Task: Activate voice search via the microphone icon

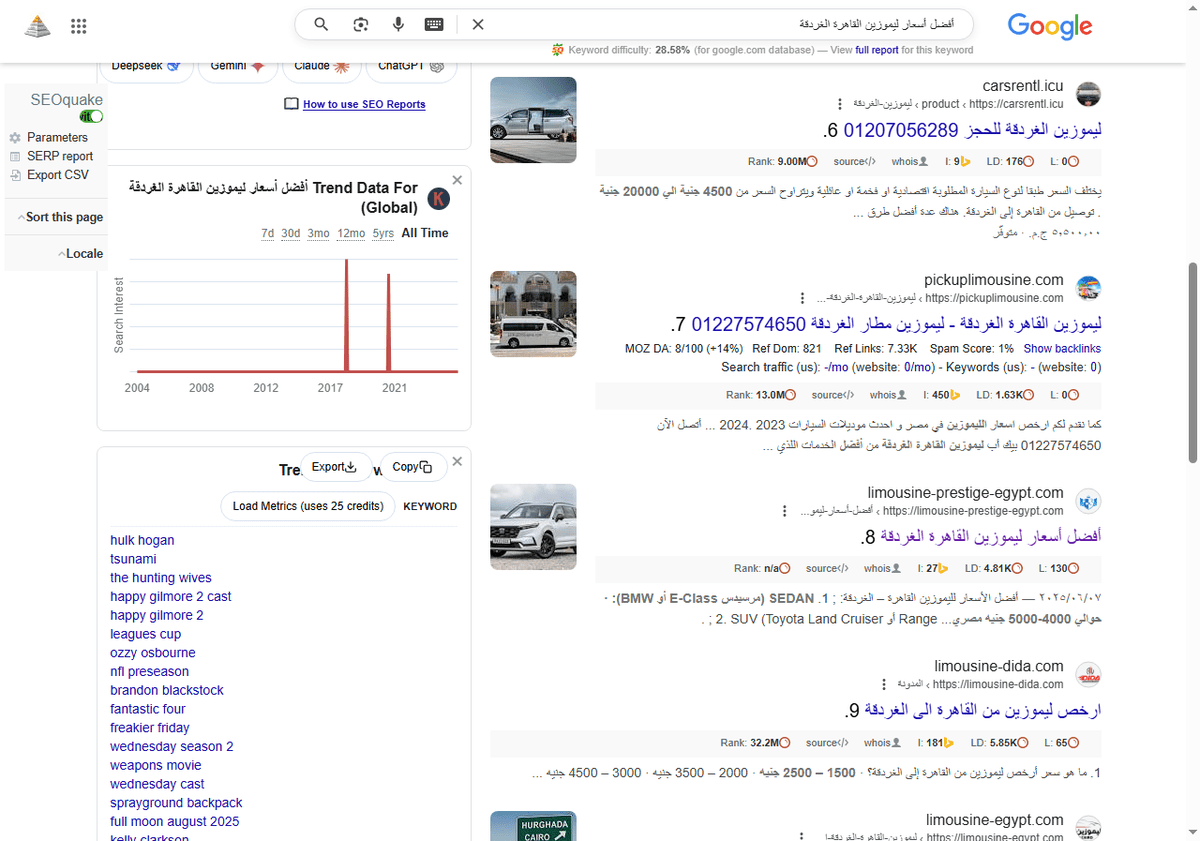Action: click(x=398, y=24)
